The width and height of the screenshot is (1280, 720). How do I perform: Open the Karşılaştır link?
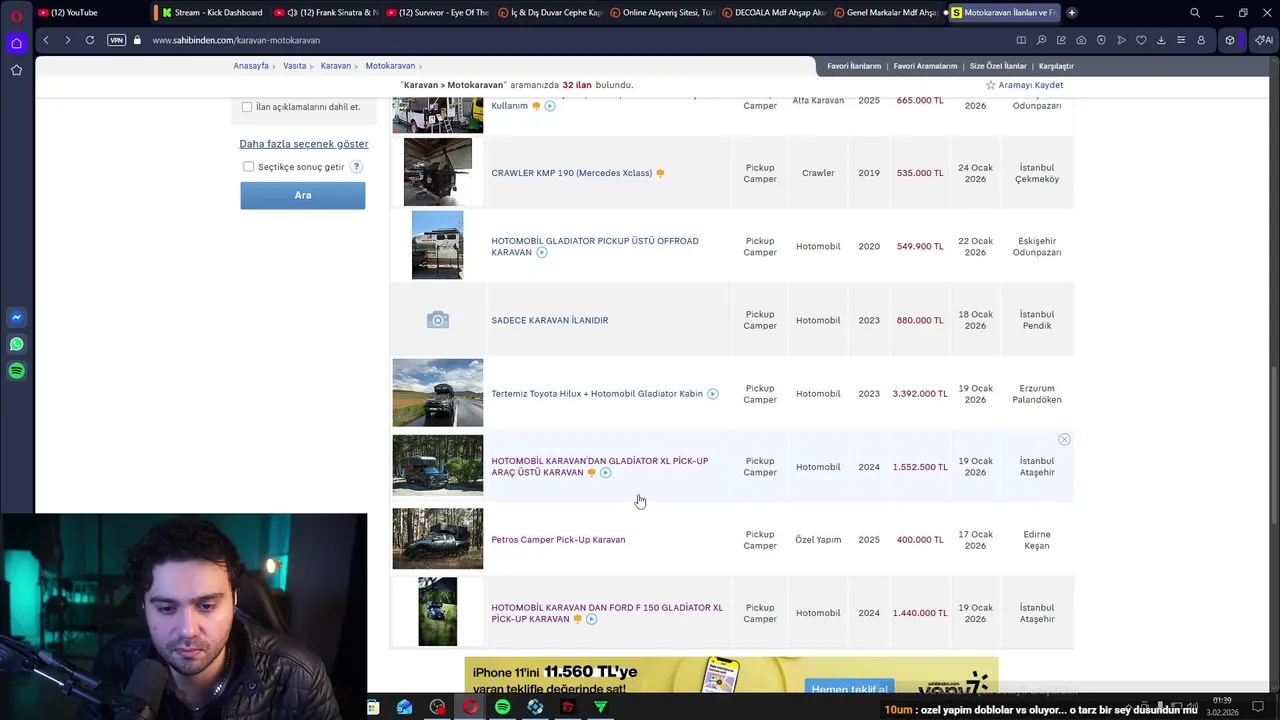pyautogui.click(x=1056, y=66)
